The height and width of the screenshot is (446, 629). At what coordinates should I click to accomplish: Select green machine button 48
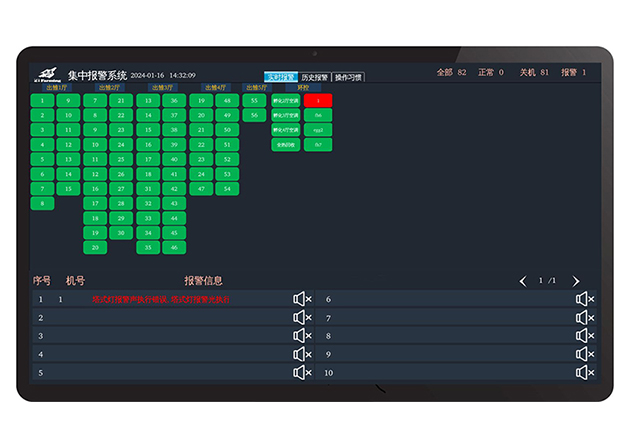click(x=227, y=101)
